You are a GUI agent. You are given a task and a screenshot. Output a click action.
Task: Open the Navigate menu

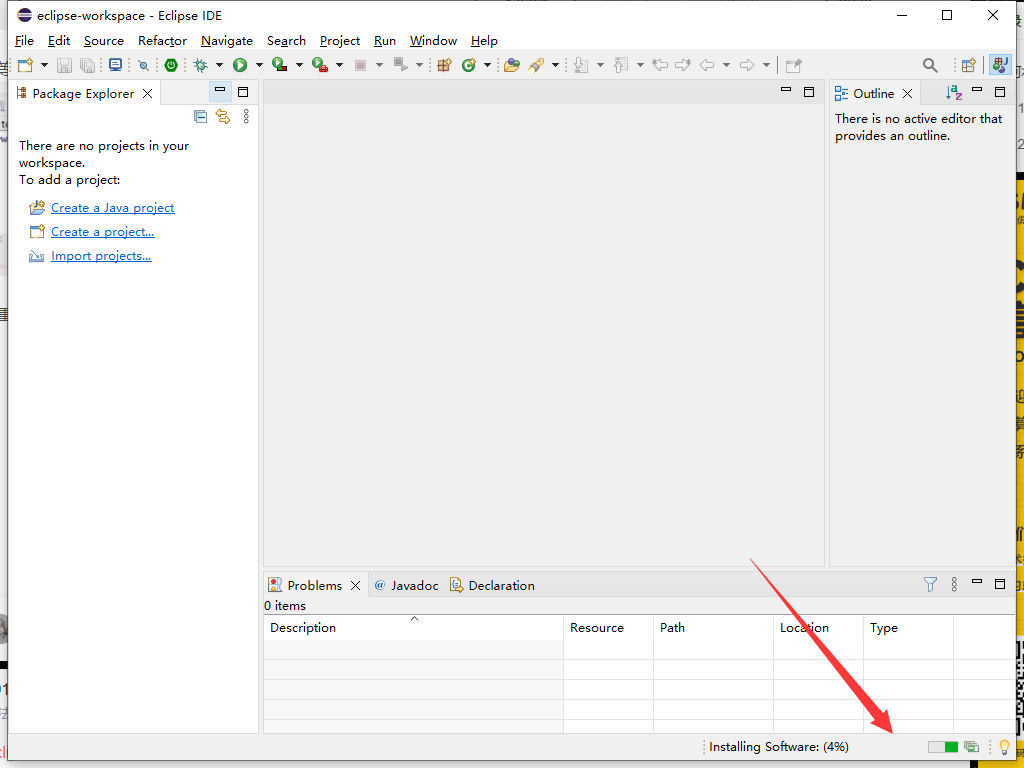227,40
